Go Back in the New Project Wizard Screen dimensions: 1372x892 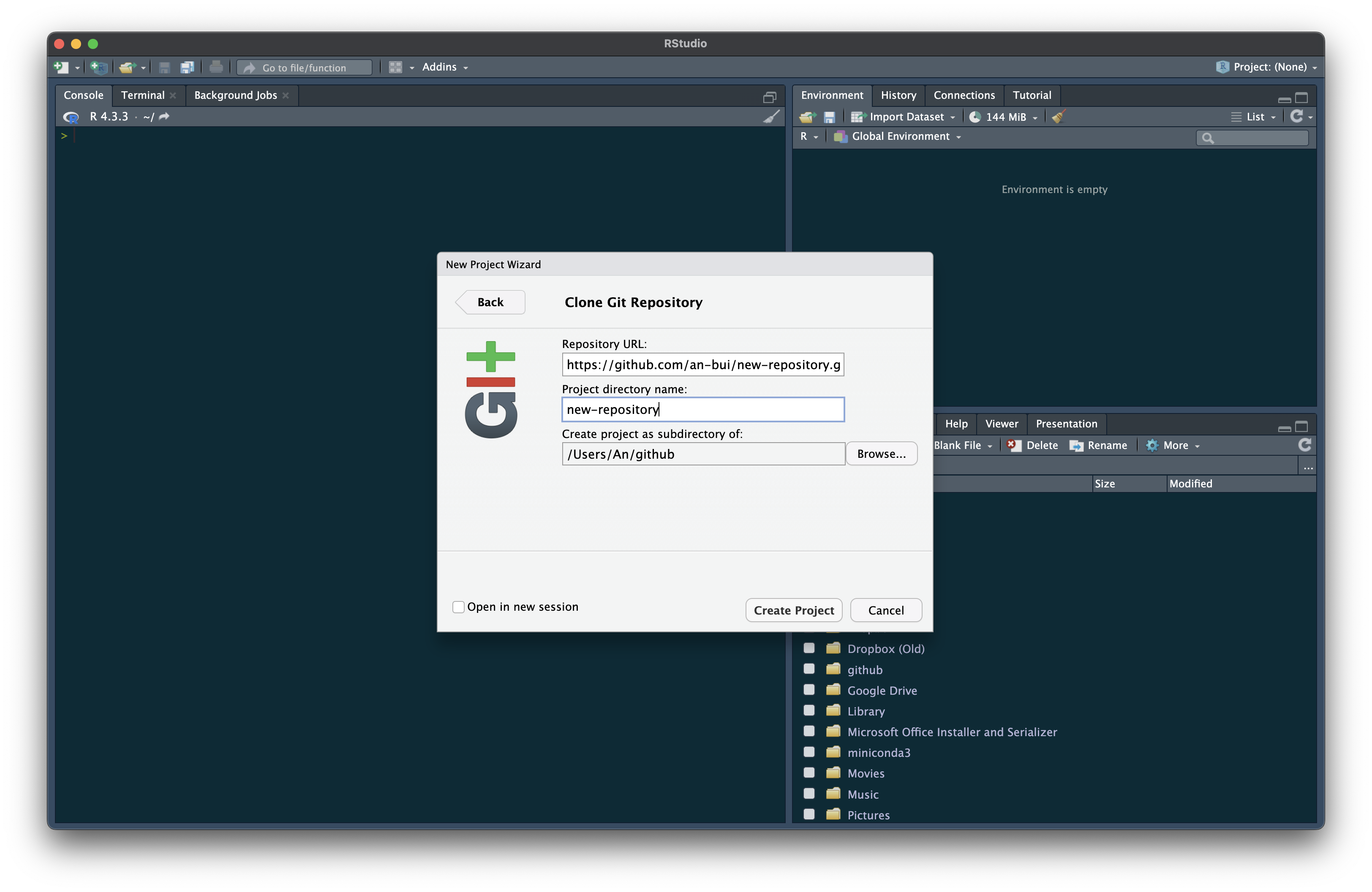(490, 302)
